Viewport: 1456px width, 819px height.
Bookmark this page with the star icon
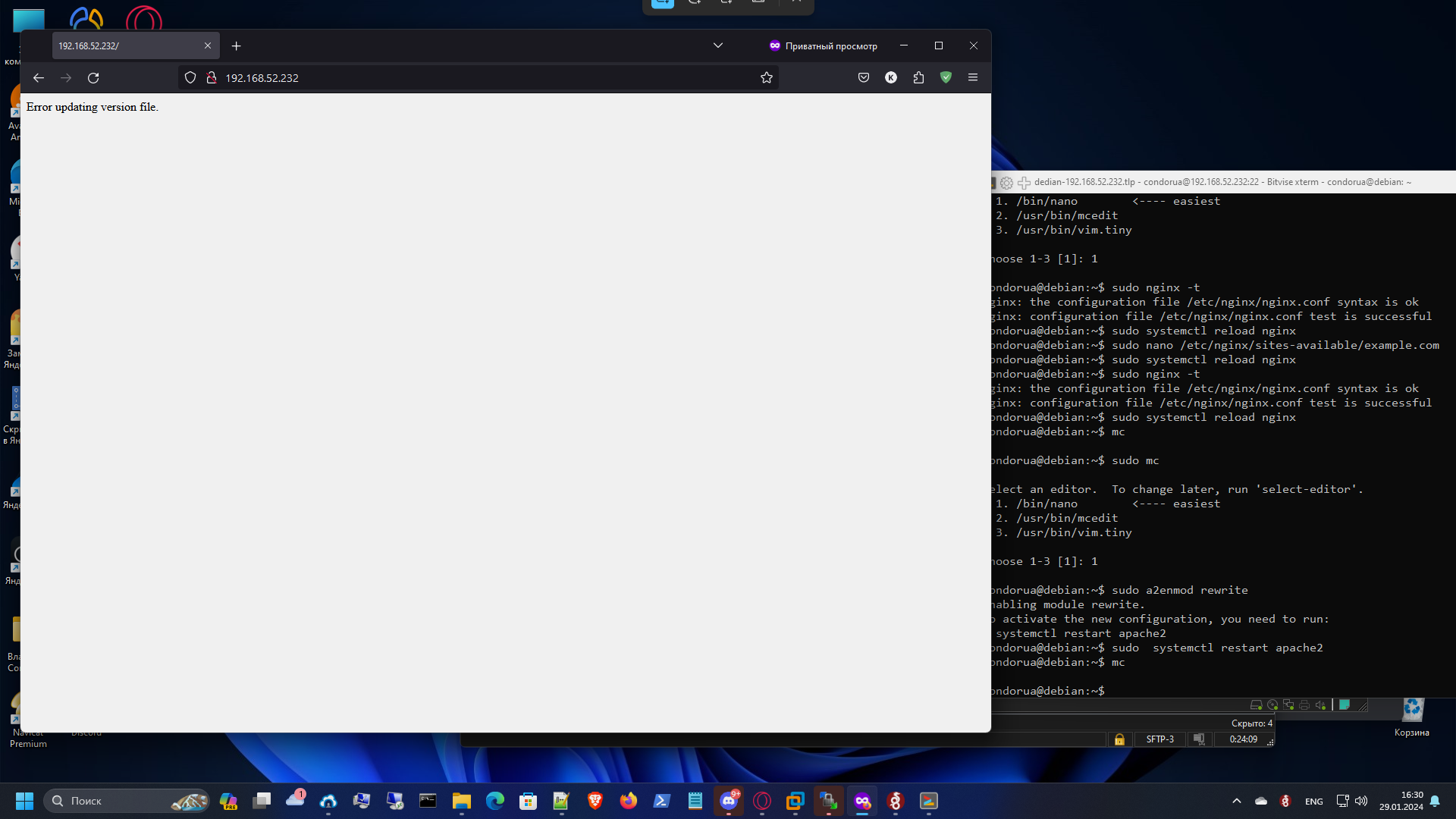coord(767,78)
